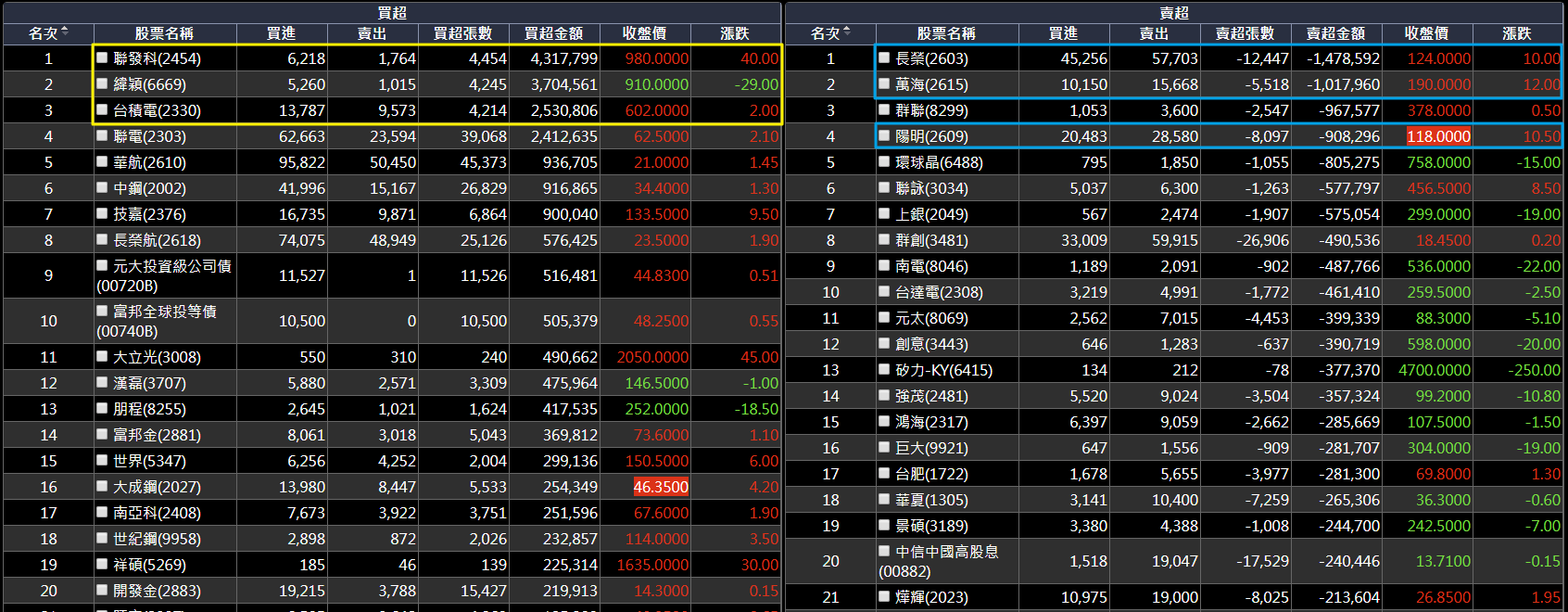Open stock name 開發金(2883)
The image size is (1568, 612).
tap(157, 591)
